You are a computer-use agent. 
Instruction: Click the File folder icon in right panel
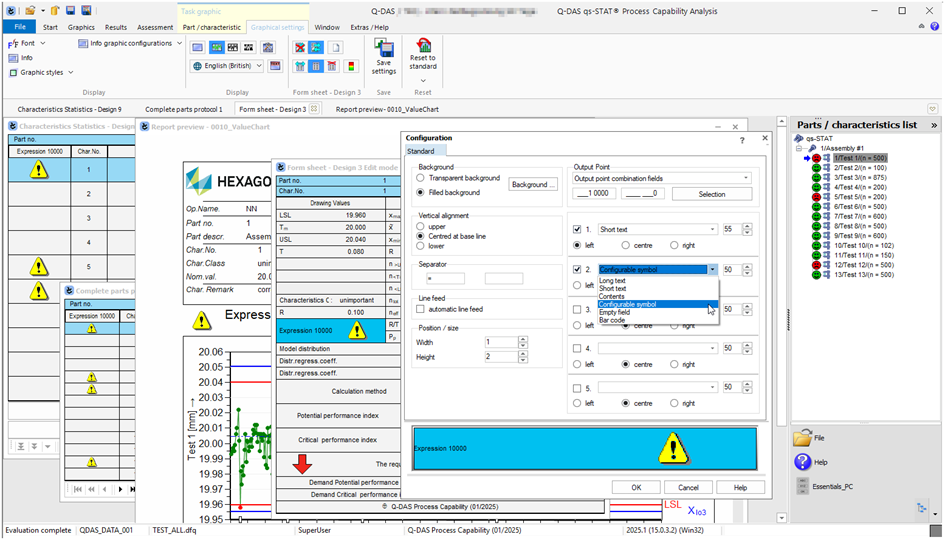click(803, 438)
